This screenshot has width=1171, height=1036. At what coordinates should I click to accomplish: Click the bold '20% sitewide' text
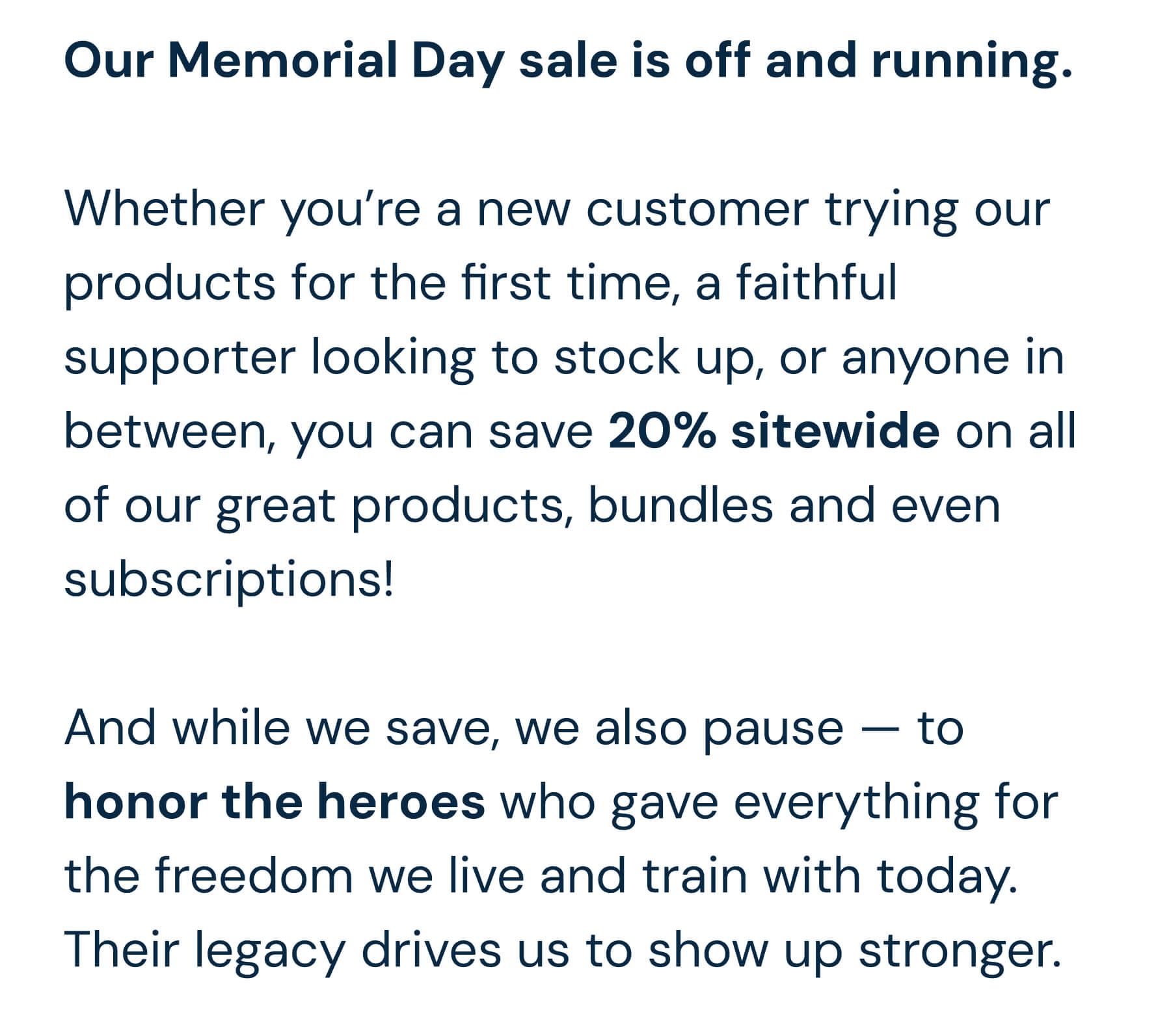pos(774,432)
